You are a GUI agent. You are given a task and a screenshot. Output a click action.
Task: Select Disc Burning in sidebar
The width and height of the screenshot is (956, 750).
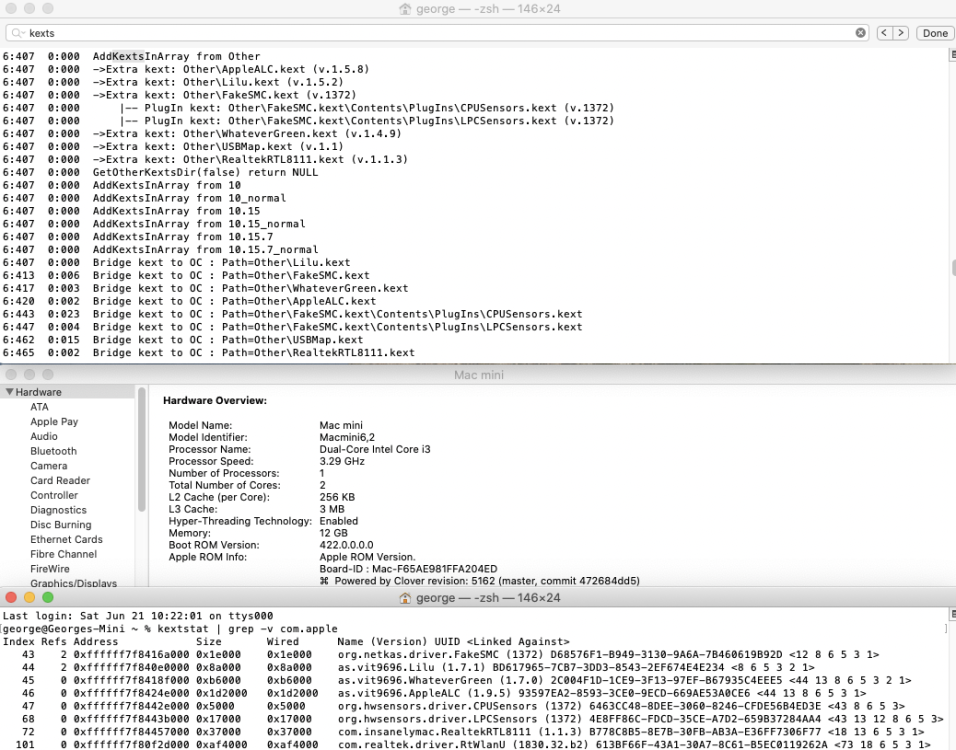click(61, 524)
